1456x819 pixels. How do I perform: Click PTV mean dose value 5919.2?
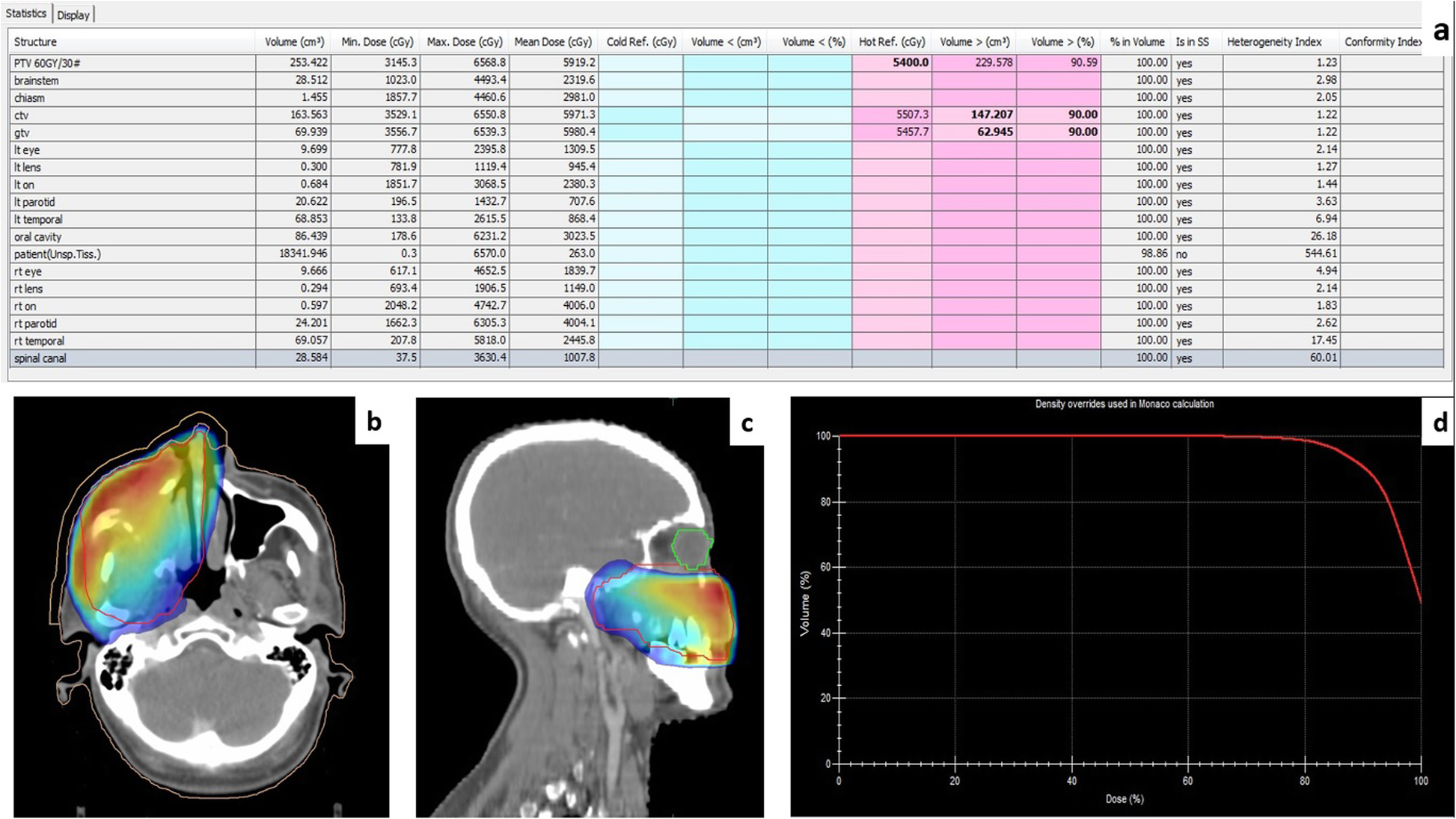[578, 63]
